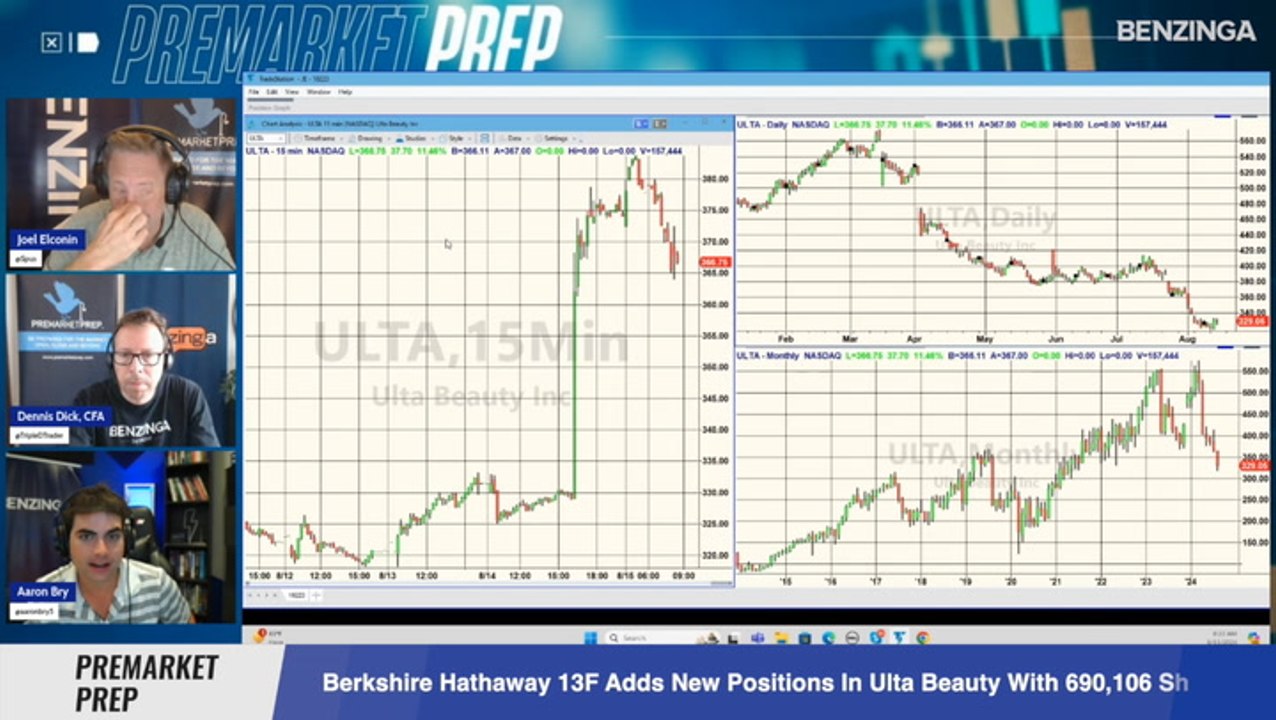Open Microsoft Teams from the taskbar
This screenshot has width=1276, height=720.
[756, 637]
